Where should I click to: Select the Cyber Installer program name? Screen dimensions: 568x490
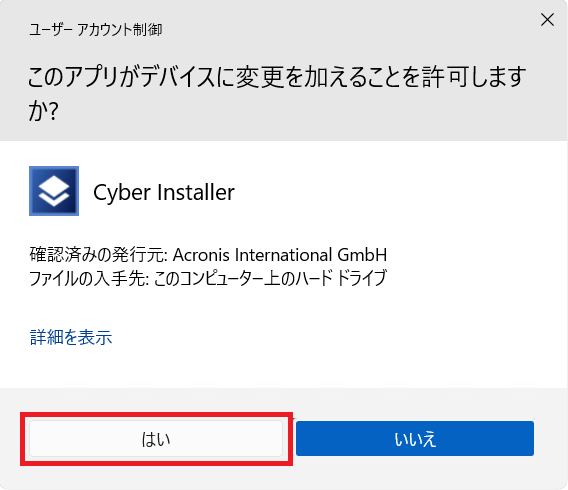[164, 192]
